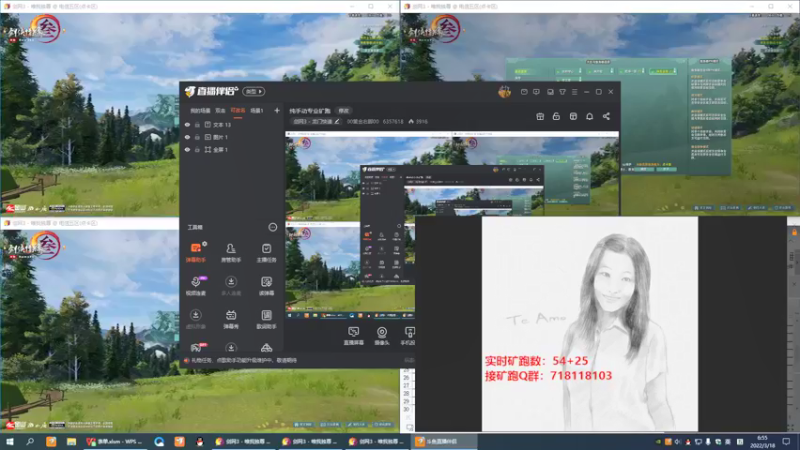Image resolution: width=800 pixels, height=450 pixels.
Task: Open the 弹幕秀 danmaku show tool
Action: pyautogui.click(x=231, y=319)
